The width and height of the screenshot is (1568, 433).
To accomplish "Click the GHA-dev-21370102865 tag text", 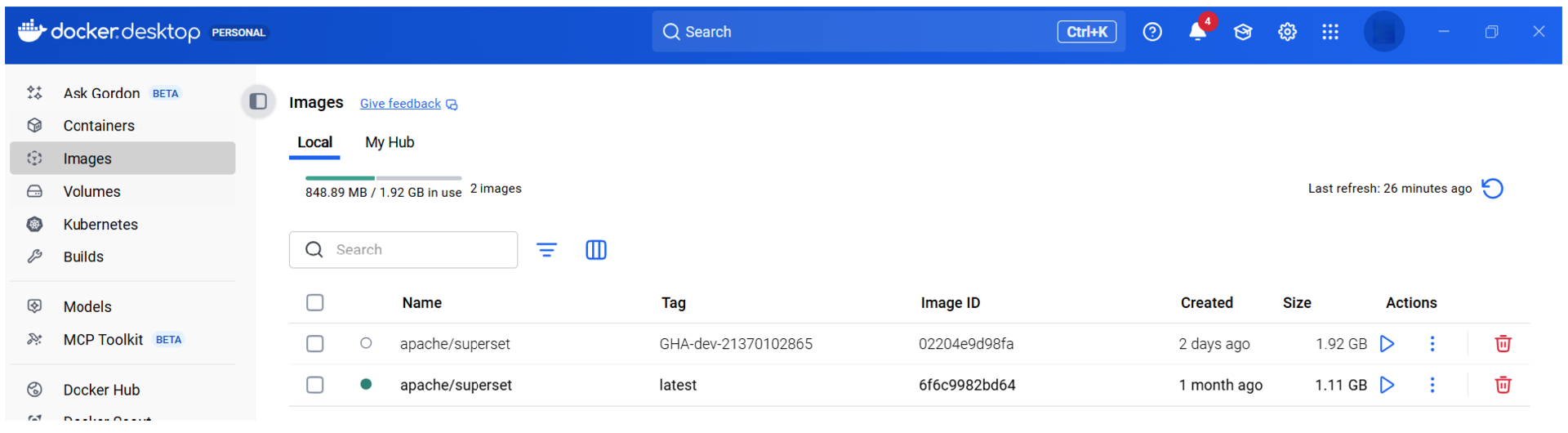I will (736, 344).
